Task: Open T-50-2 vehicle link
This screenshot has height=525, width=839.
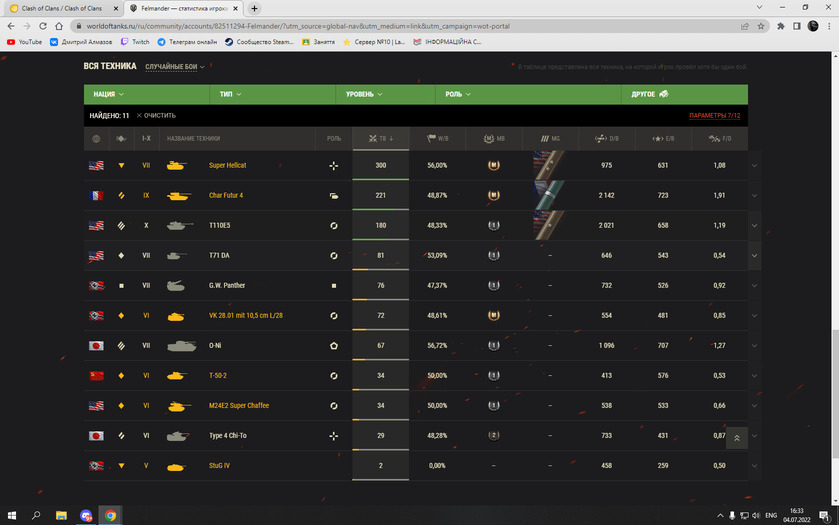Action: pos(218,376)
